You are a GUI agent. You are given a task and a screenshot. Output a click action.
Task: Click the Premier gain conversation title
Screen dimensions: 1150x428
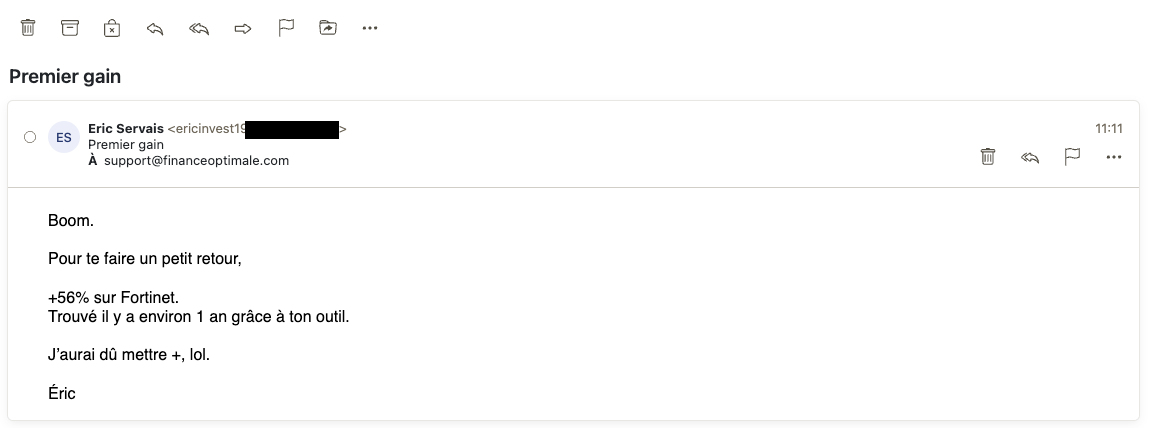[65, 76]
